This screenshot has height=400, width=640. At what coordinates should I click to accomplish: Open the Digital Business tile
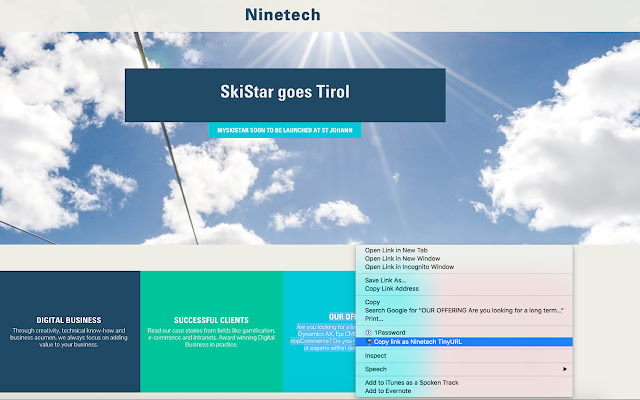pyautogui.click(x=70, y=331)
